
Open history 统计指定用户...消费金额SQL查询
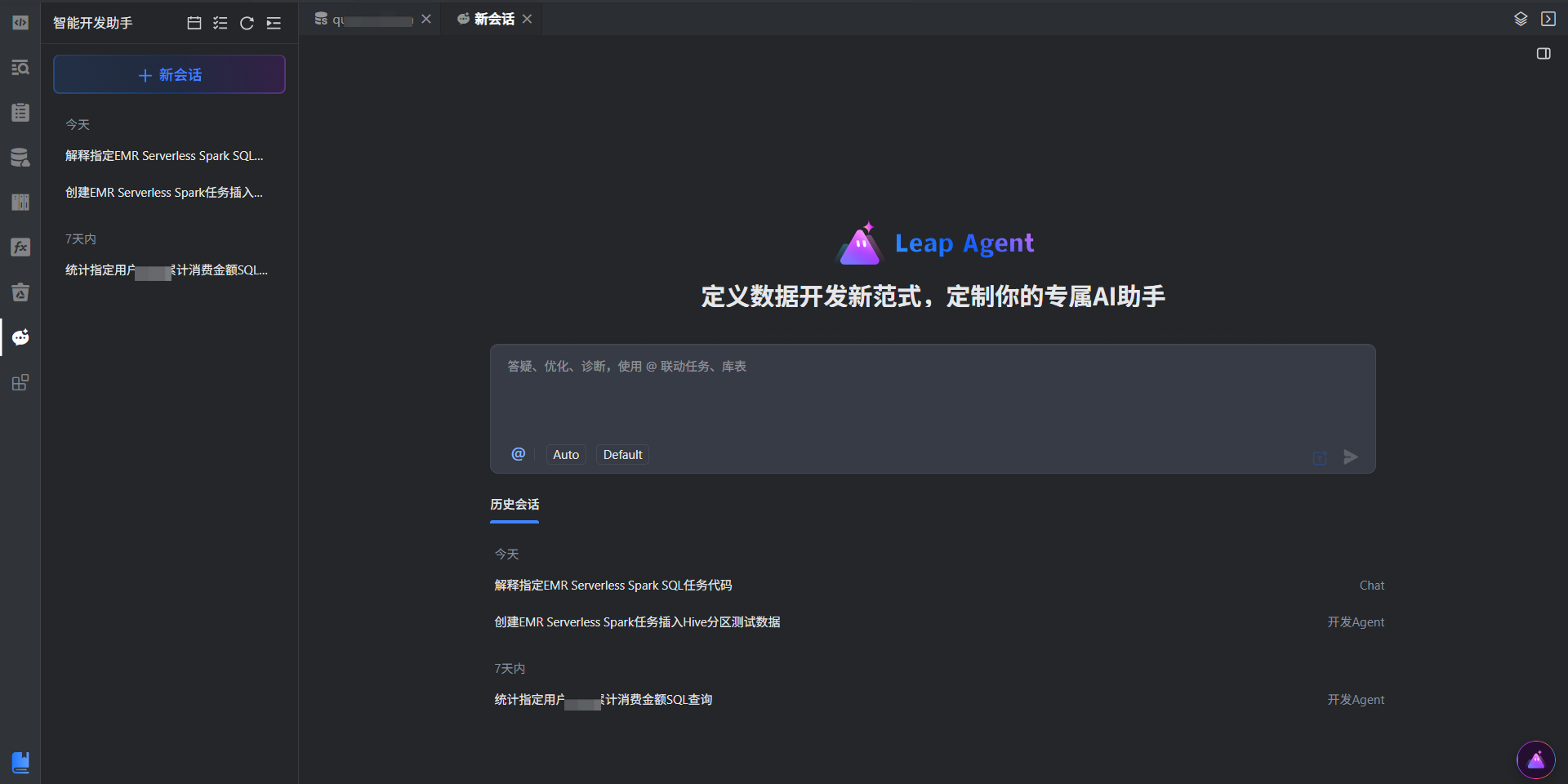click(604, 700)
